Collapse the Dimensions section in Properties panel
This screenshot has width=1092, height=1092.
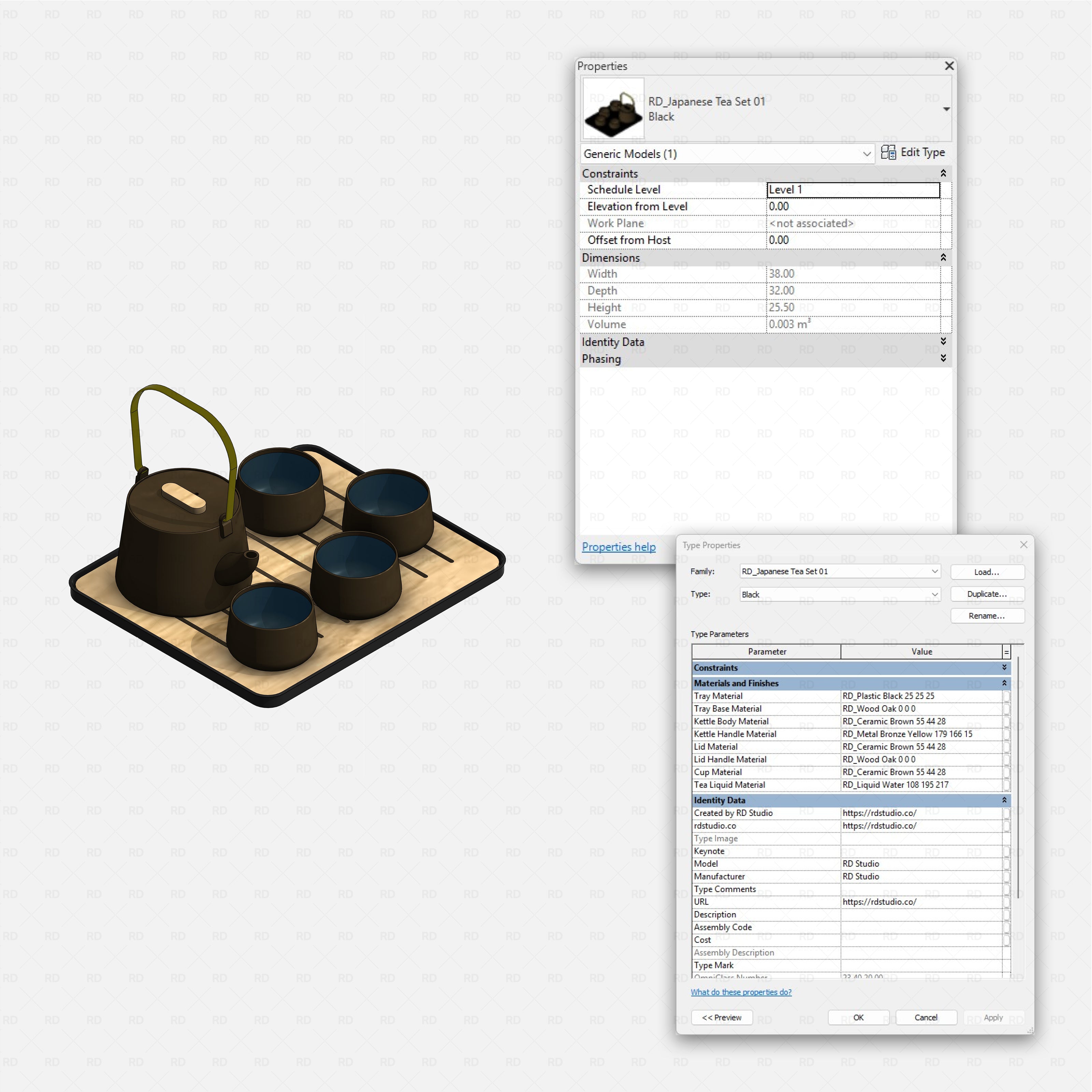(943, 258)
